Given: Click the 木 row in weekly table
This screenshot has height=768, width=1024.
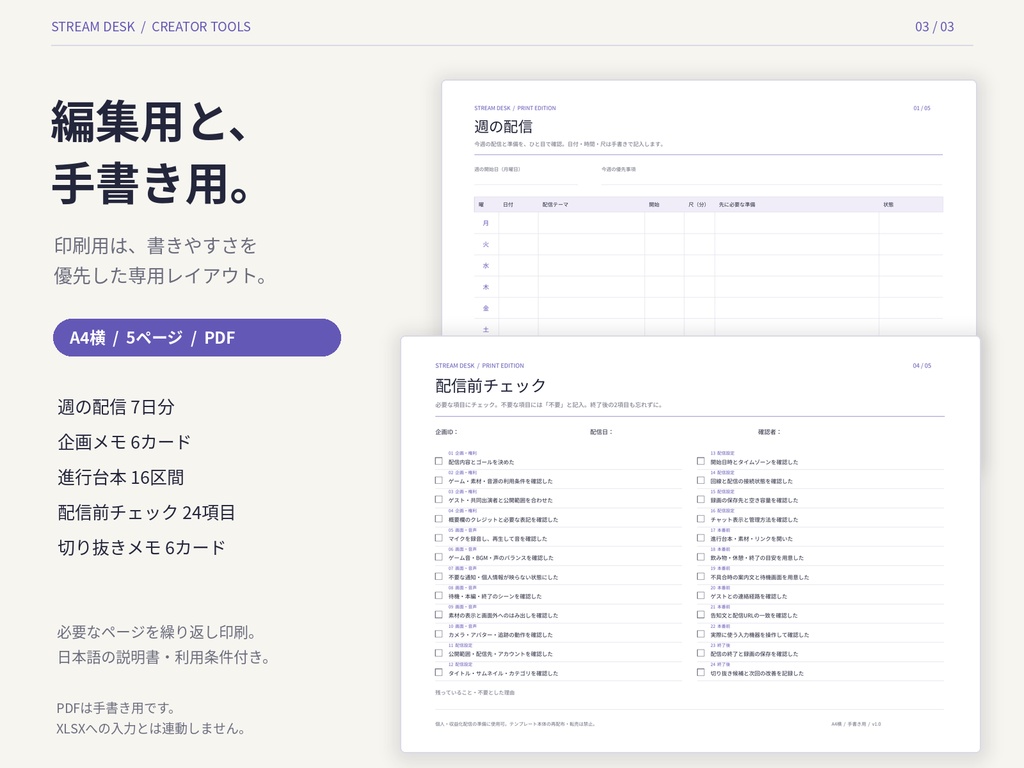Looking at the screenshot, I should pos(709,287).
